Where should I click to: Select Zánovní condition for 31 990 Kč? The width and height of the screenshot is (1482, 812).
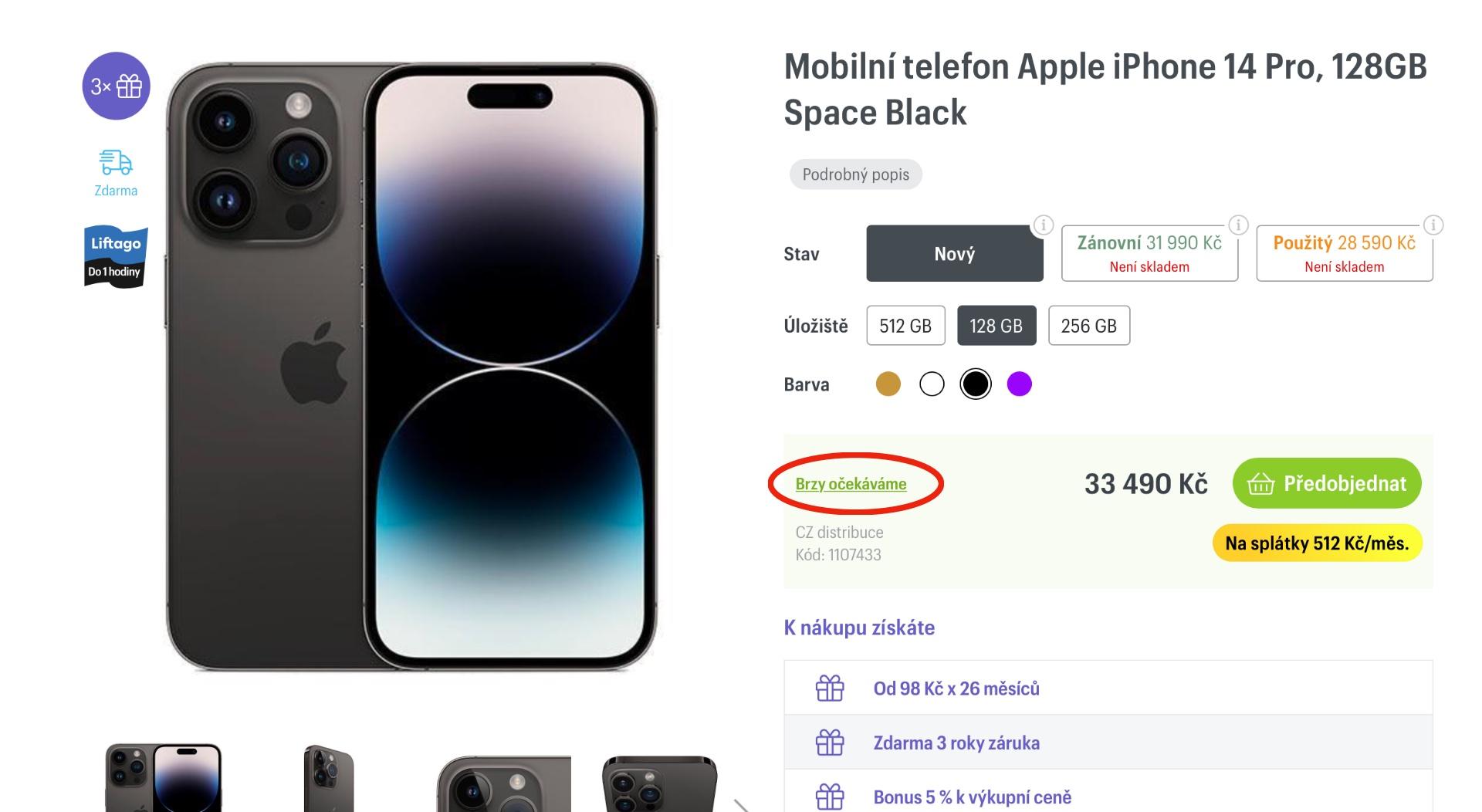click(x=1149, y=253)
